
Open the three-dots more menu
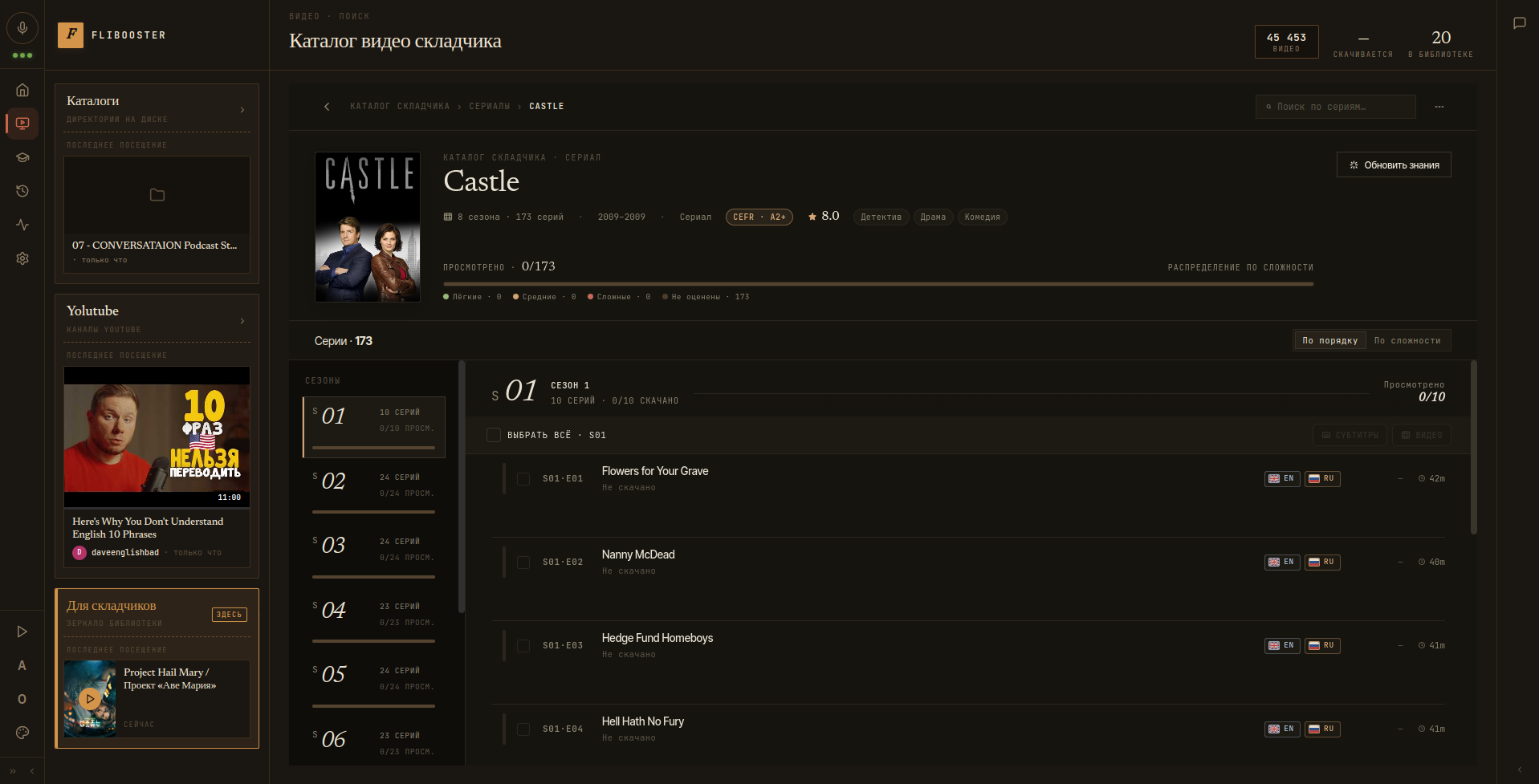pos(1439,107)
